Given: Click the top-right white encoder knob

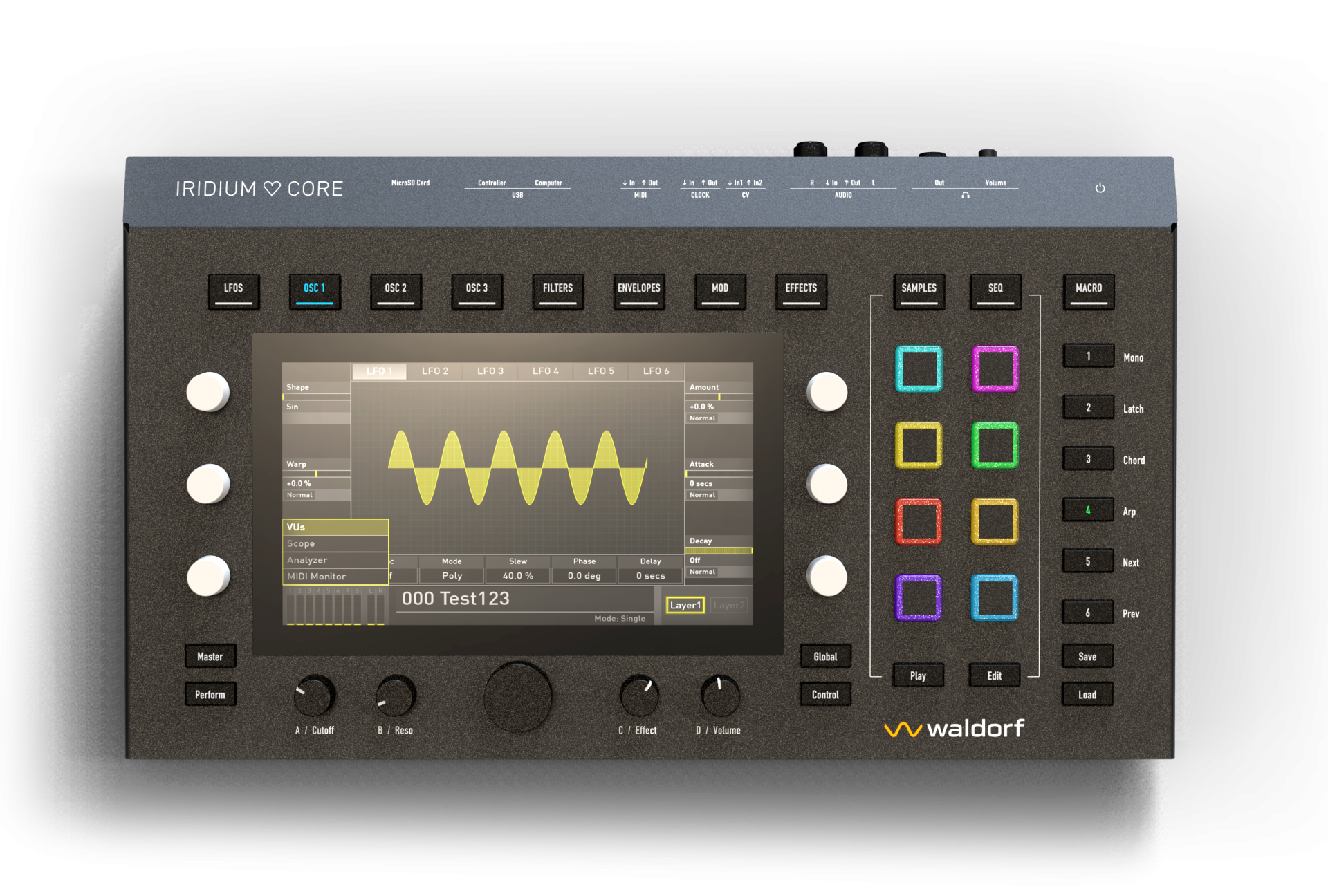Looking at the screenshot, I should (827, 392).
